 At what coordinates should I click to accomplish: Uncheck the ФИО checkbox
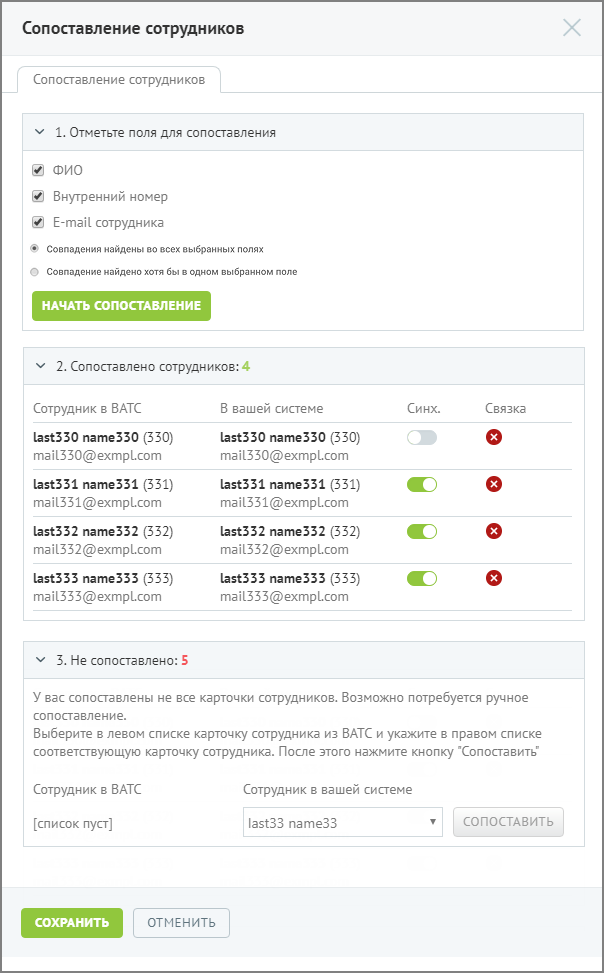pos(38,170)
